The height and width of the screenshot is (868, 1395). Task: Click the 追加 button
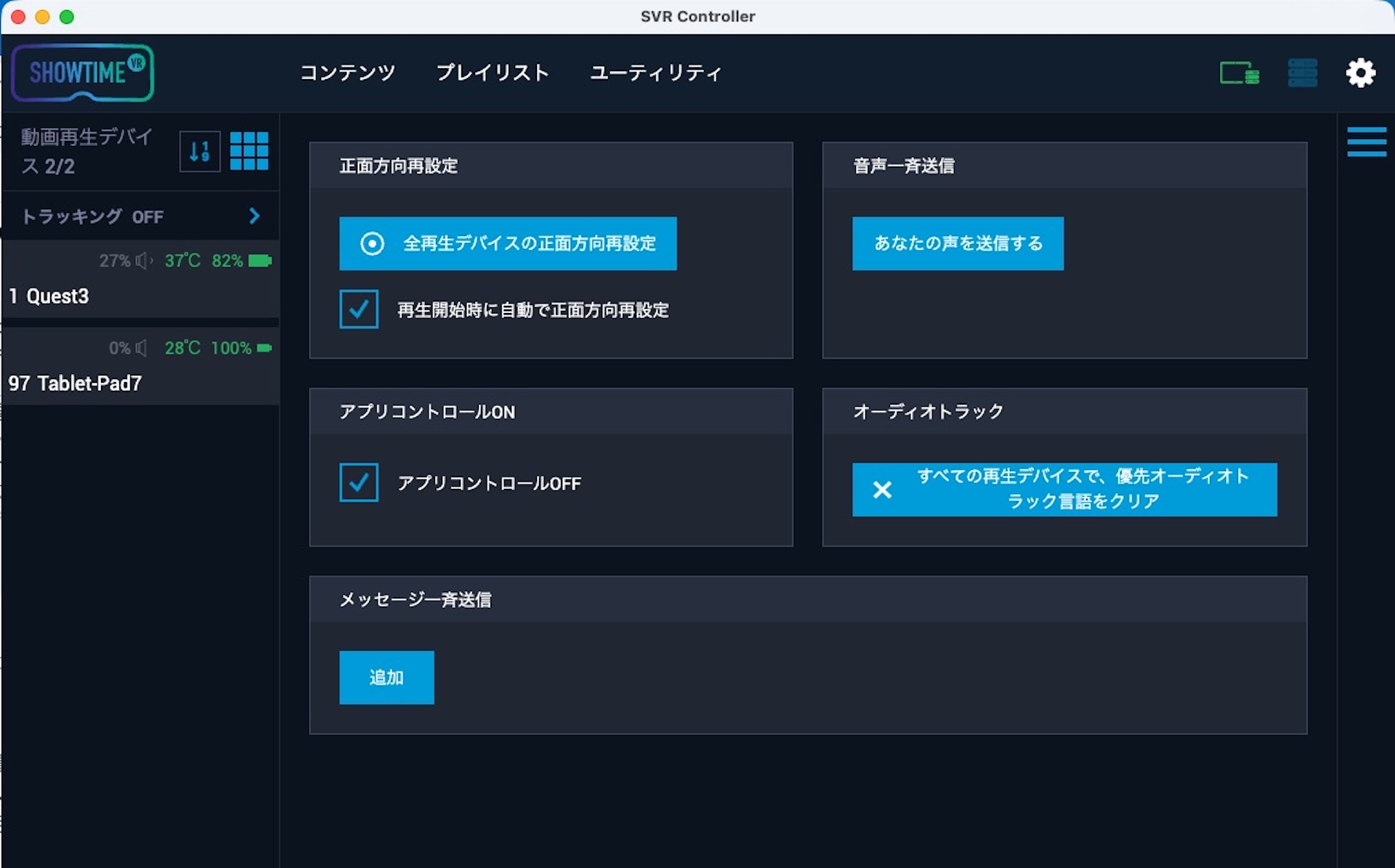387,677
